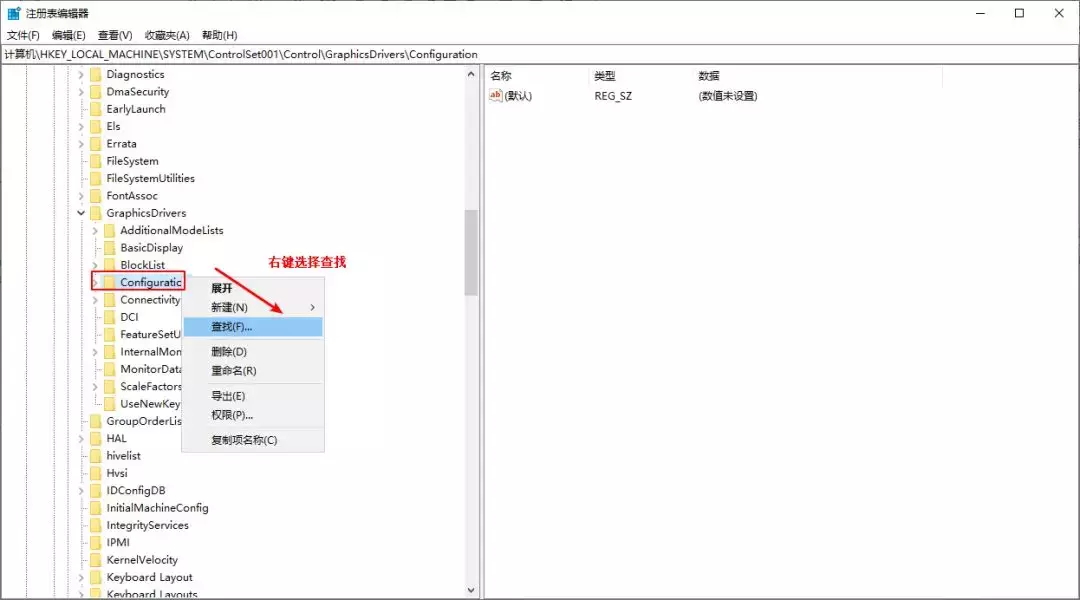This screenshot has height=600, width=1080.
Task: Click the HAL folder icon
Action: 96,438
